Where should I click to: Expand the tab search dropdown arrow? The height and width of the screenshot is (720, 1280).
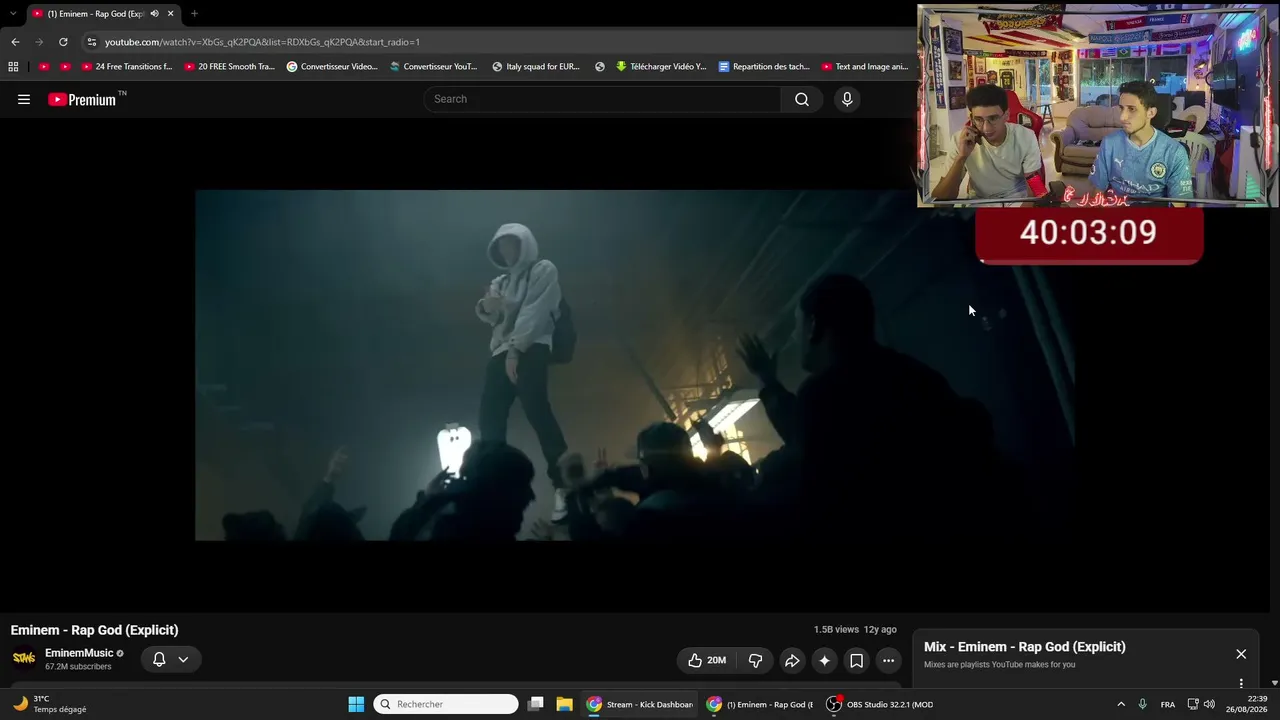12,14
